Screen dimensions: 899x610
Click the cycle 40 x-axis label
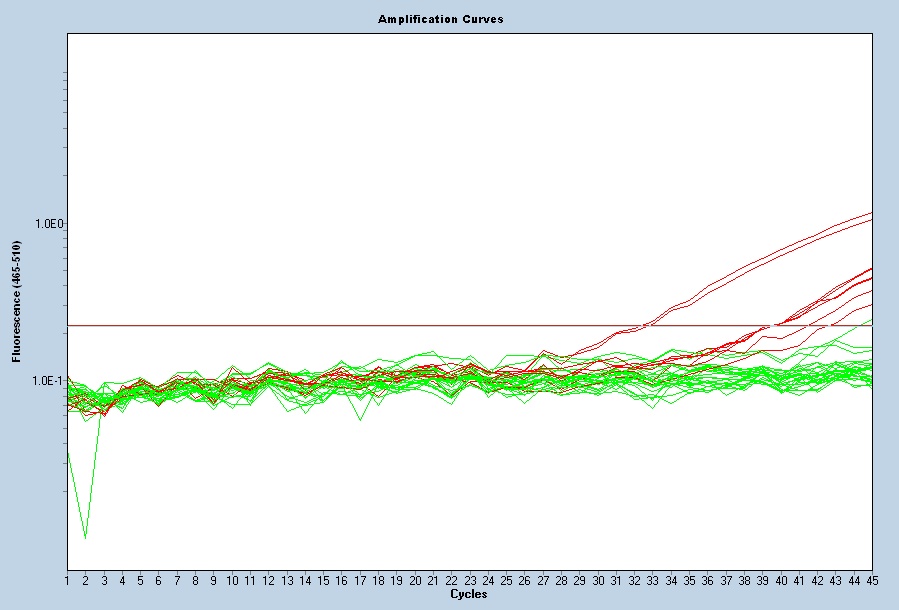click(x=780, y=581)
